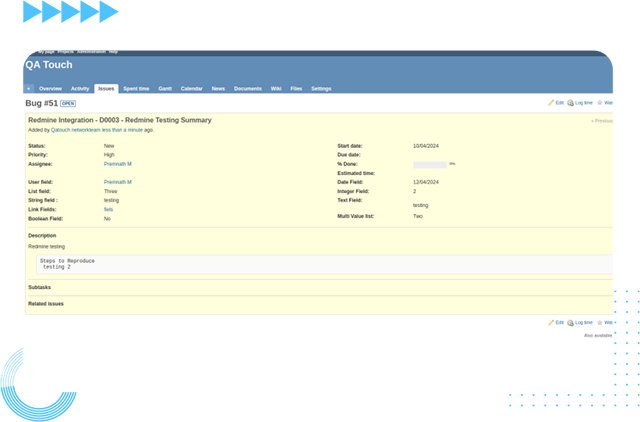Click the Multi Value list value 'Two'
Screen dimensions: 640x422
[418, 216]
